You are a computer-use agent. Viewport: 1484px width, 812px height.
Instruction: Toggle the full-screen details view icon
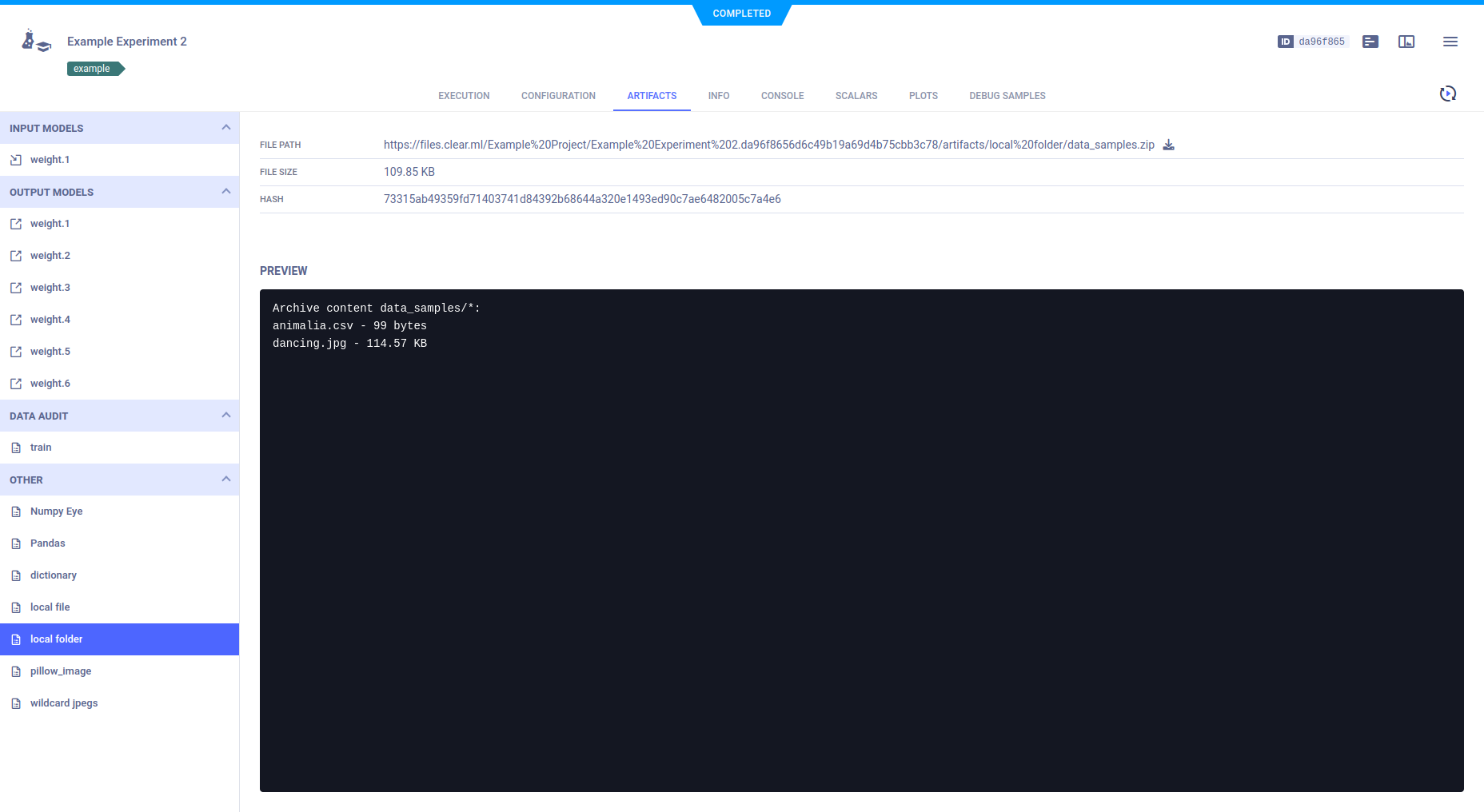[1406, 42]
